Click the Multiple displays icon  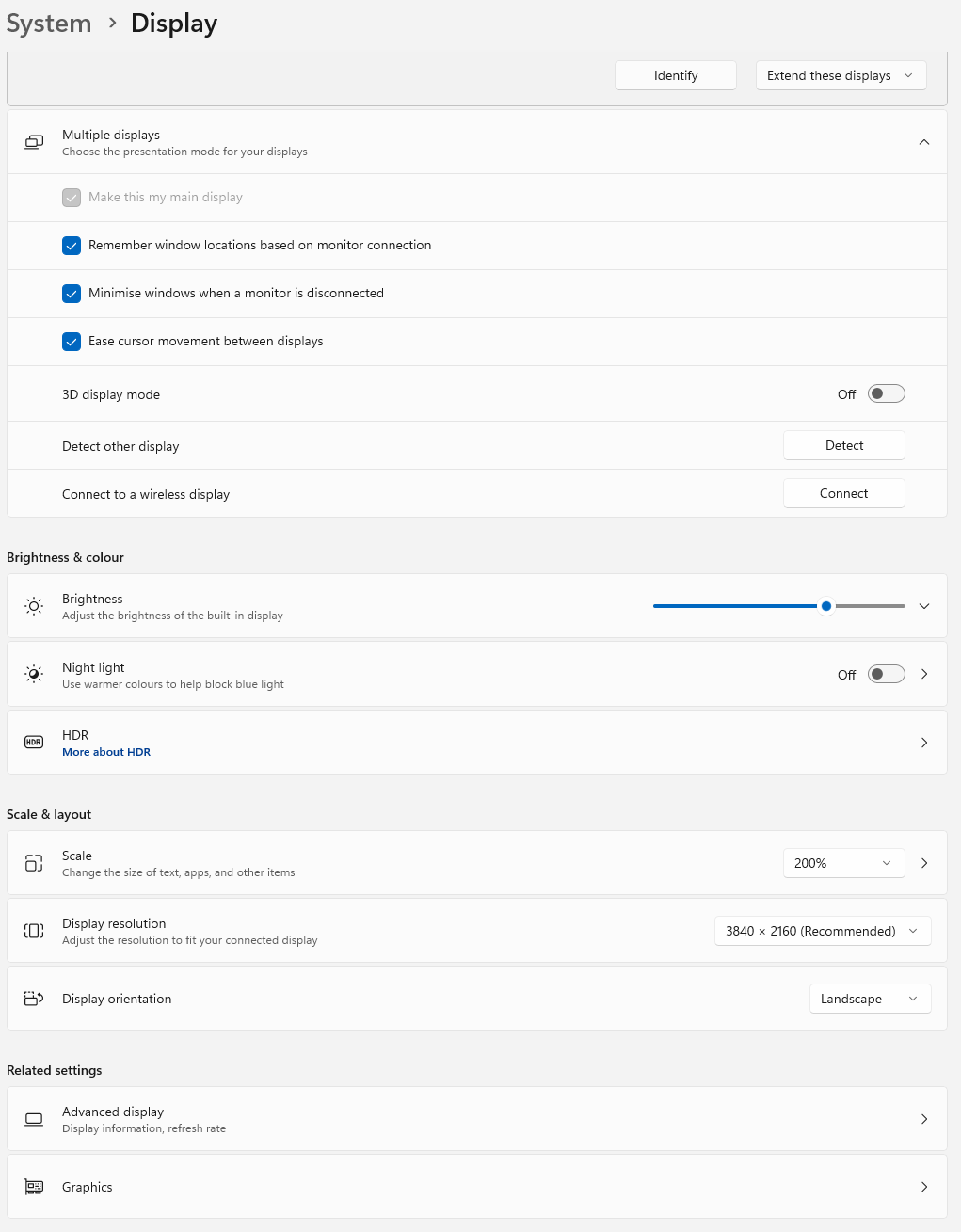tap(34, 142)
